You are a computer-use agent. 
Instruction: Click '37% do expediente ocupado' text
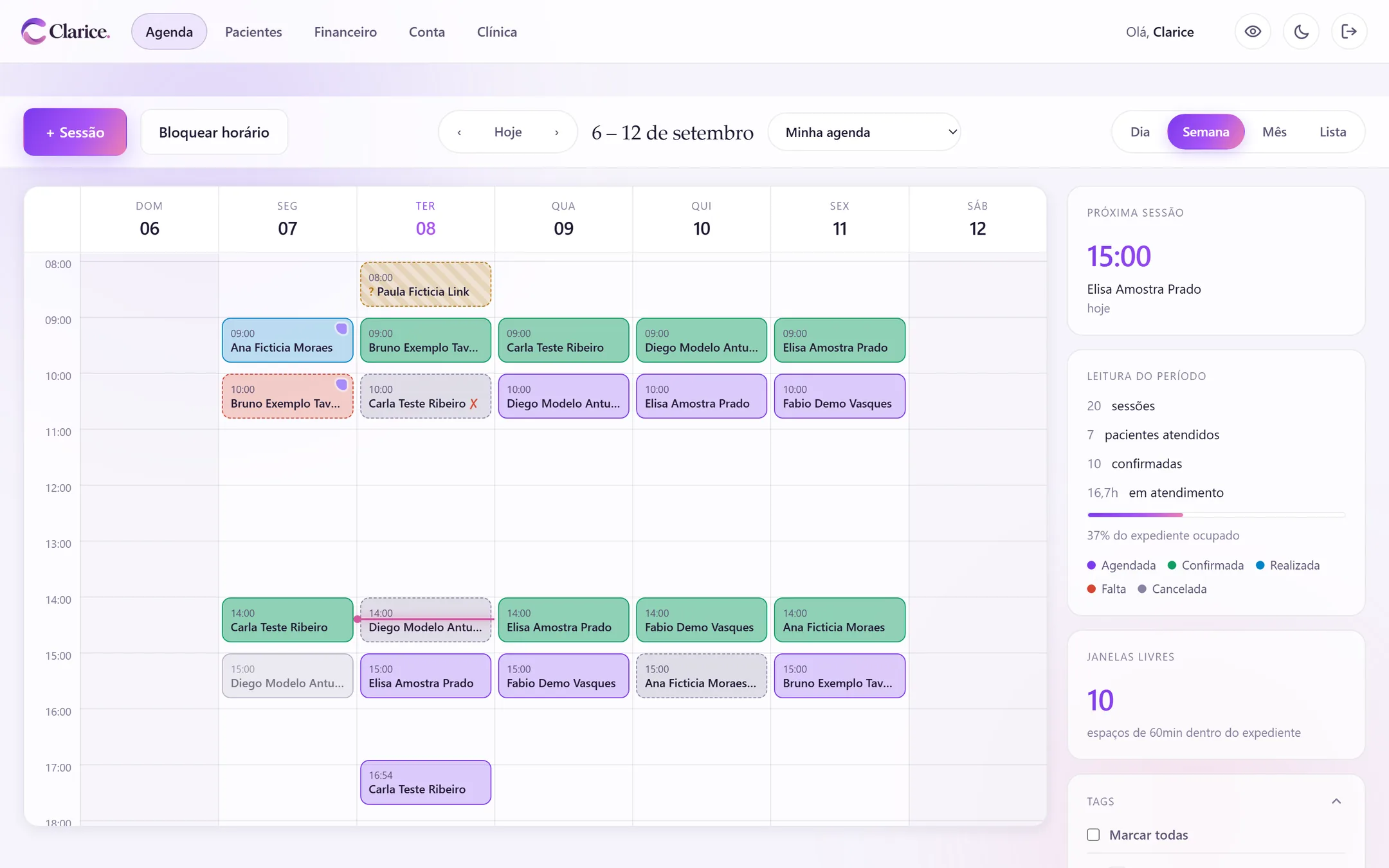pos(1163,536)
